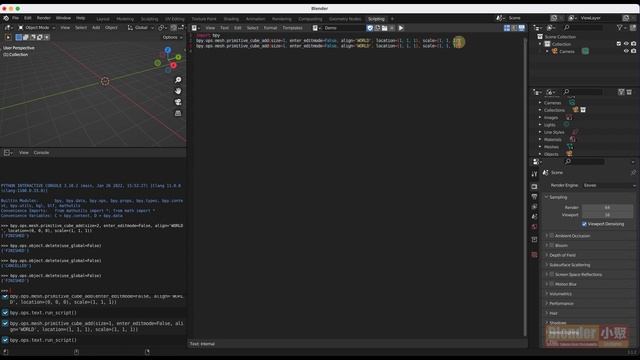The height and width of the screenshot is (360, 640).
Task: Click the pin icon in Scene properties
Action: click(x=633, y=173)
